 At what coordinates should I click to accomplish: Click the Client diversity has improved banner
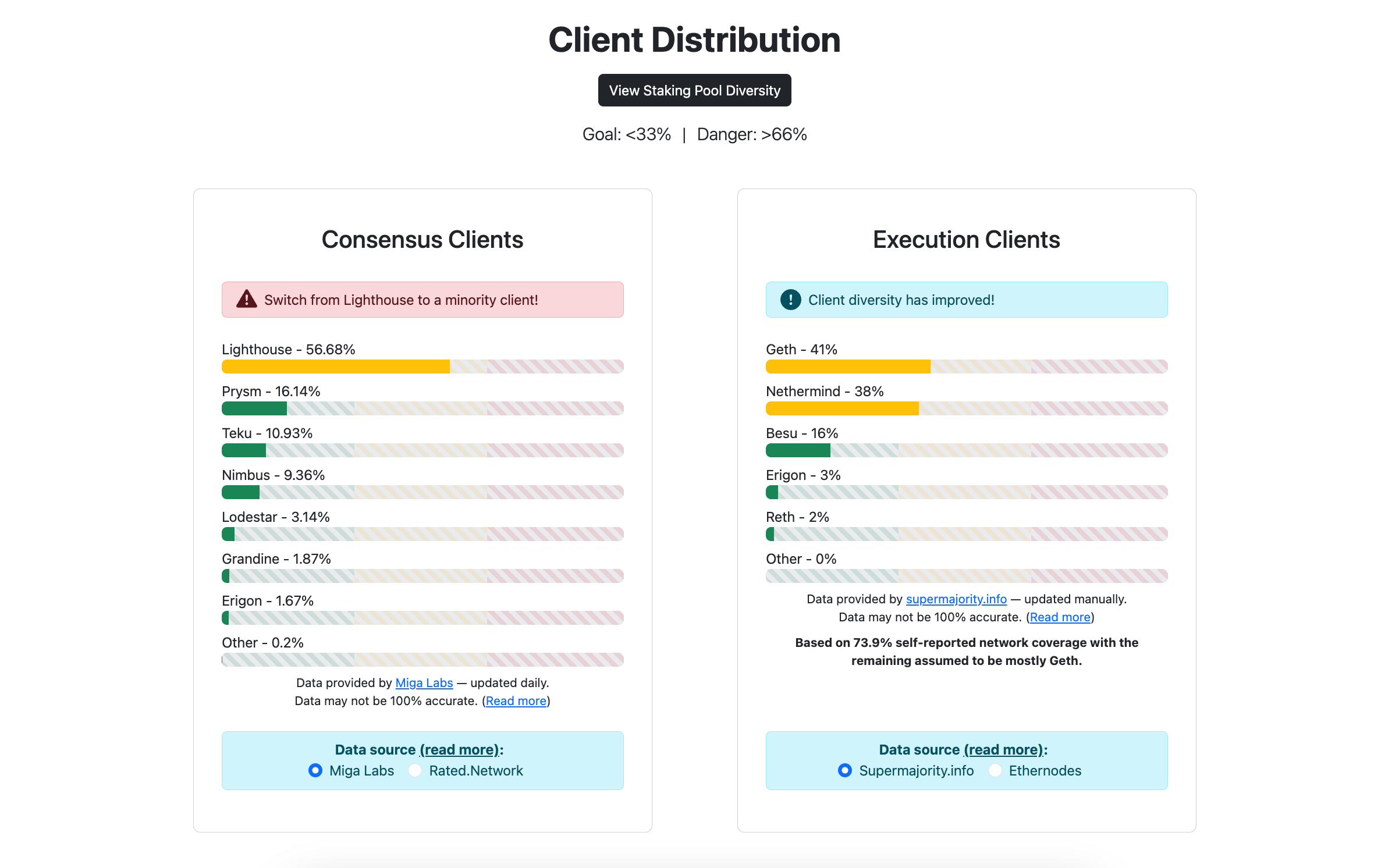coord(967,300)
